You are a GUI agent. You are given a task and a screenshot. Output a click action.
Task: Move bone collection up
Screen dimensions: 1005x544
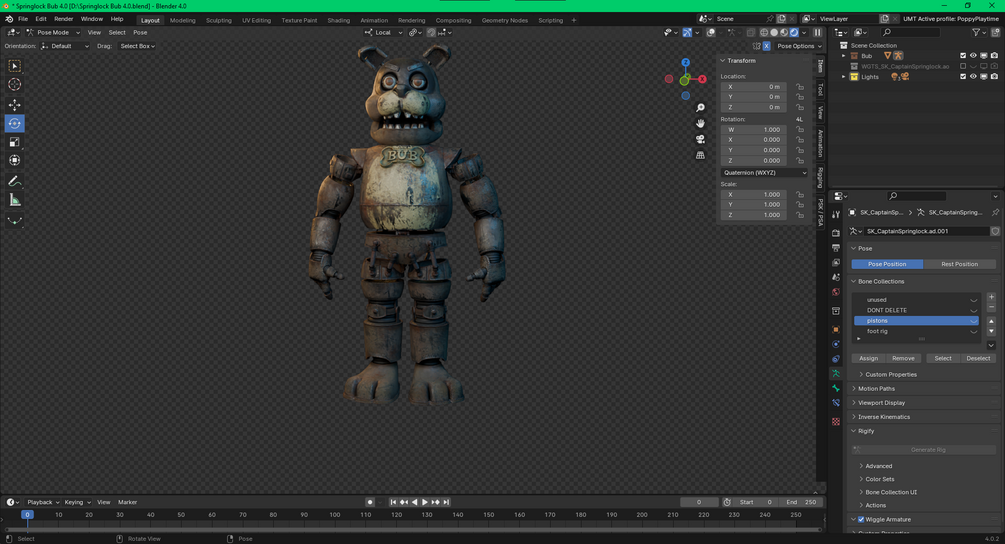pos(992,321)
